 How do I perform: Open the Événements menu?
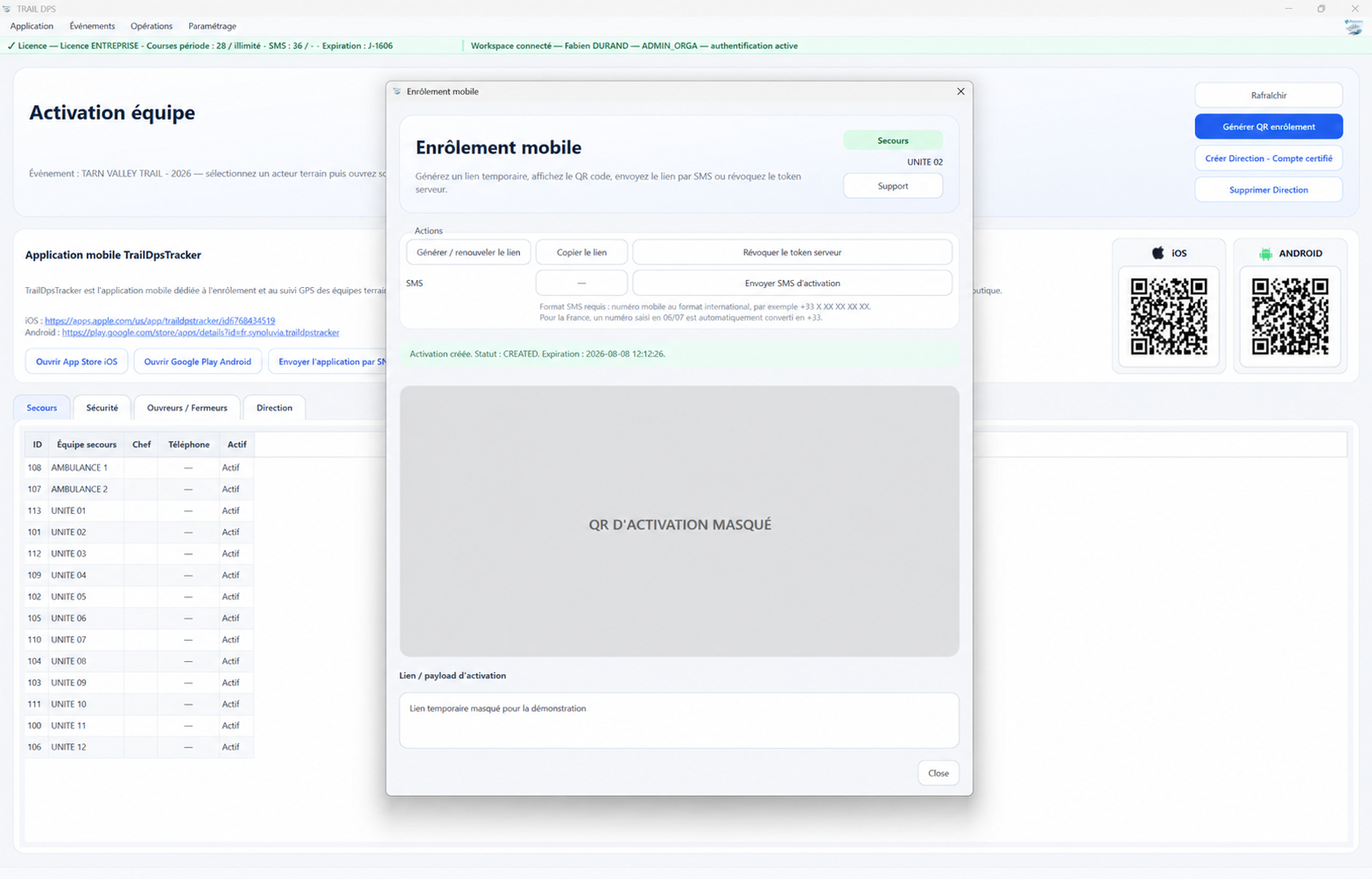(x=92, y=26)
